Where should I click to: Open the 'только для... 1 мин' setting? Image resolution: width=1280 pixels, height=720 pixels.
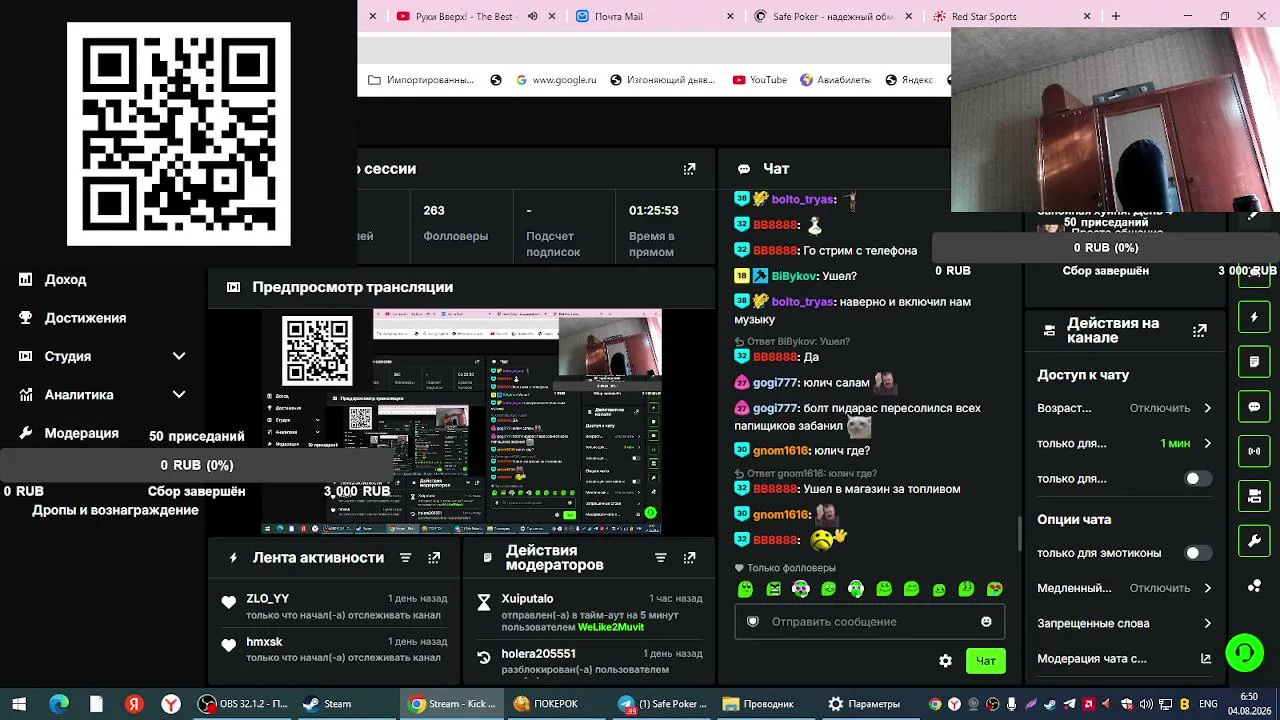click(x=1124, y=443)
